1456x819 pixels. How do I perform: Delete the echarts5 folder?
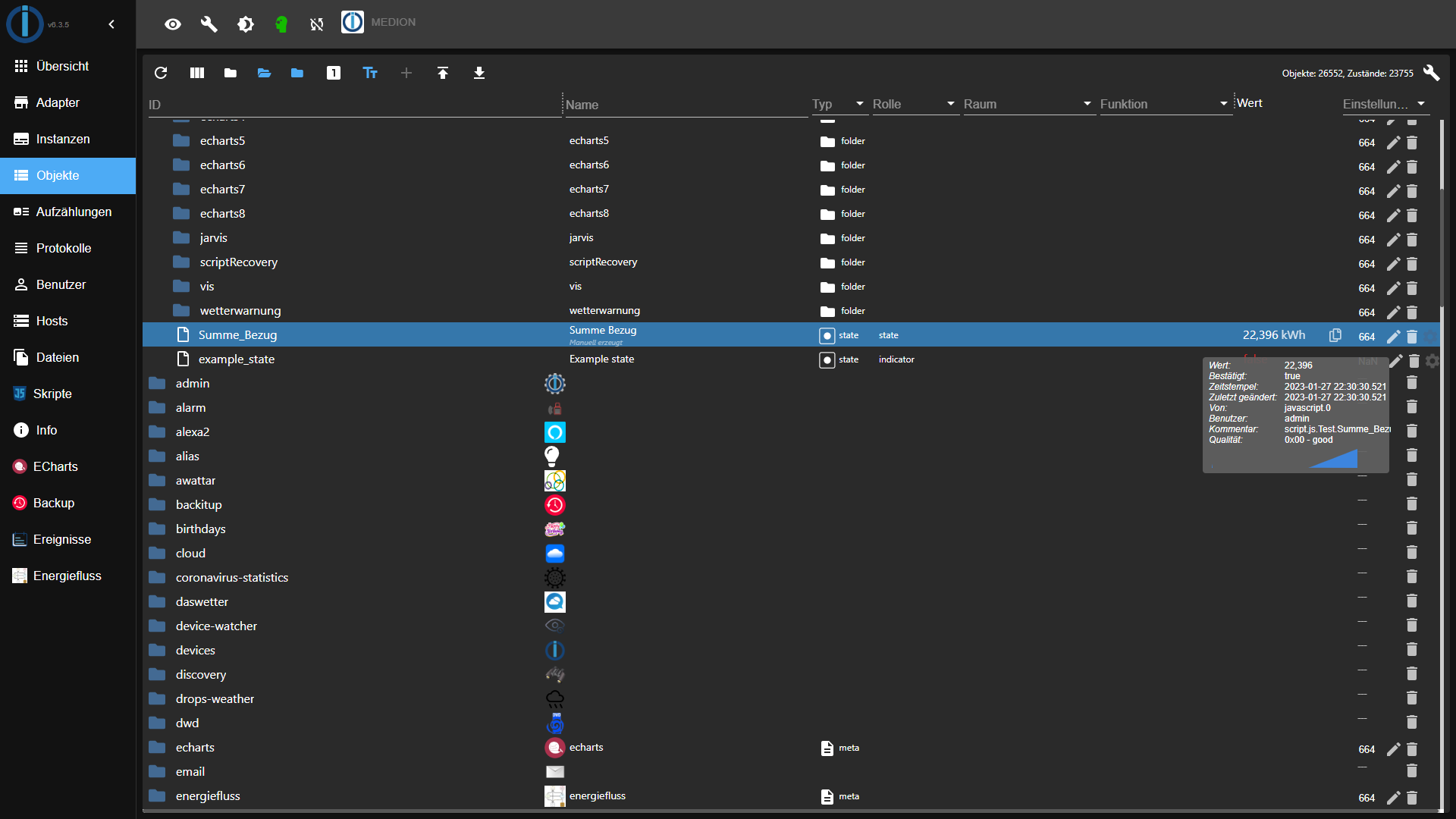point(1412,143)
